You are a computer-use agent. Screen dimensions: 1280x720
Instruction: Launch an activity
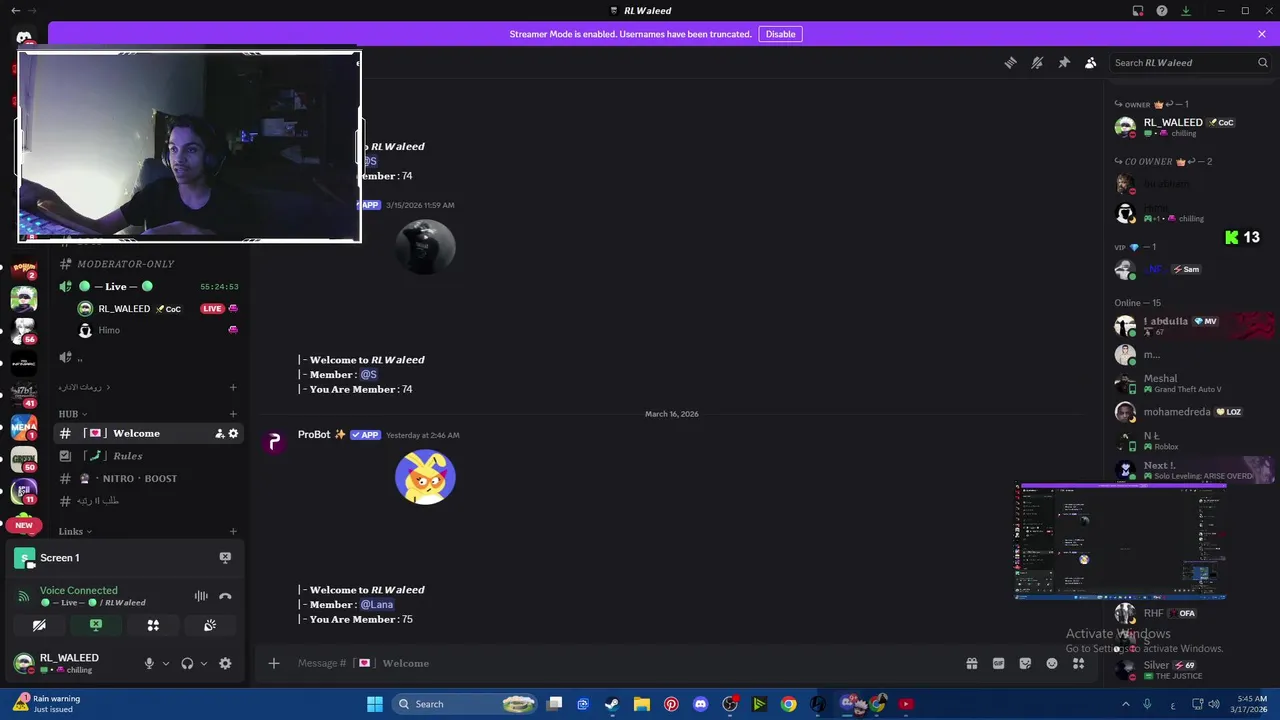(153, 625)
